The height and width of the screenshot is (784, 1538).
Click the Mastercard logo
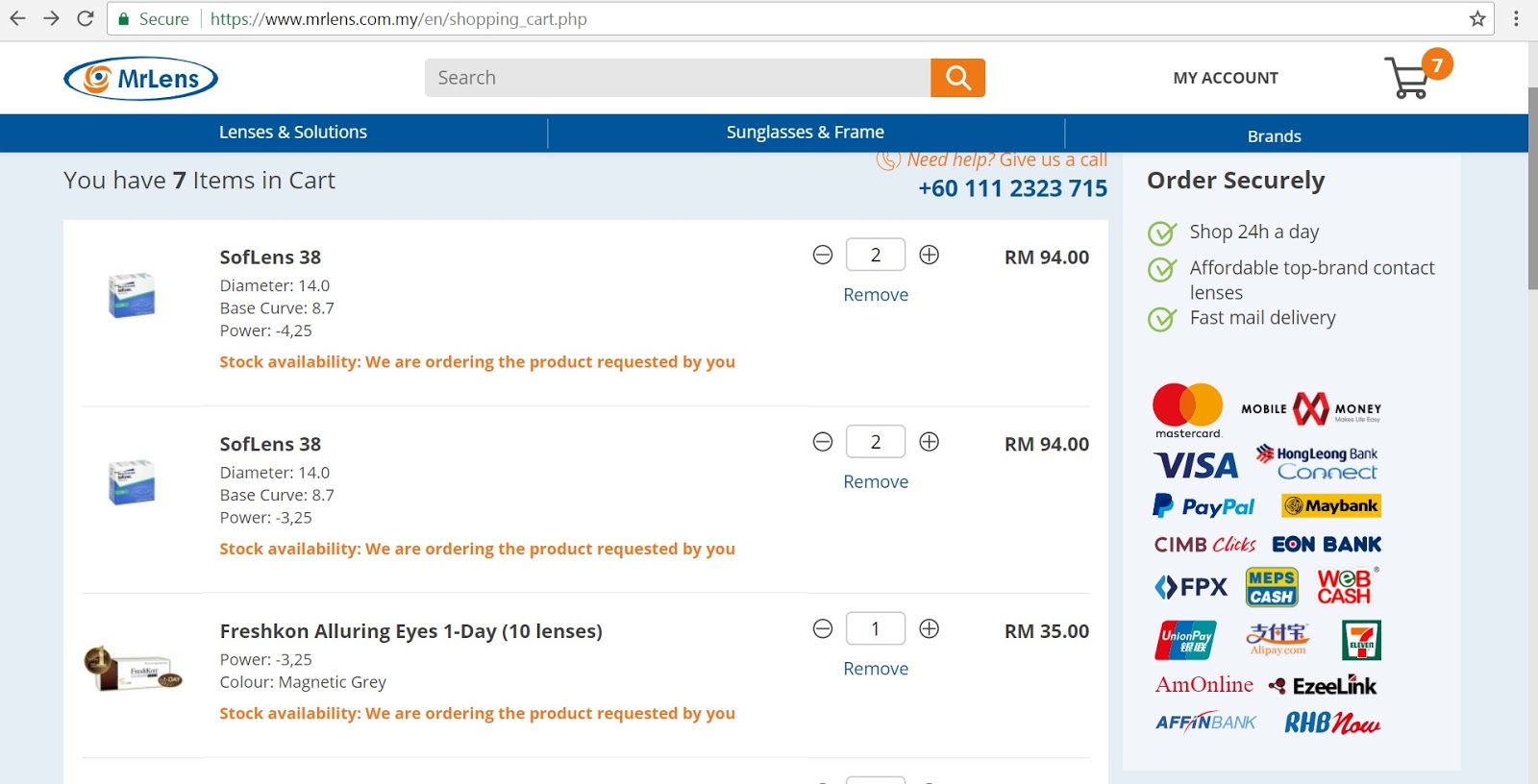coord(1188,411)
